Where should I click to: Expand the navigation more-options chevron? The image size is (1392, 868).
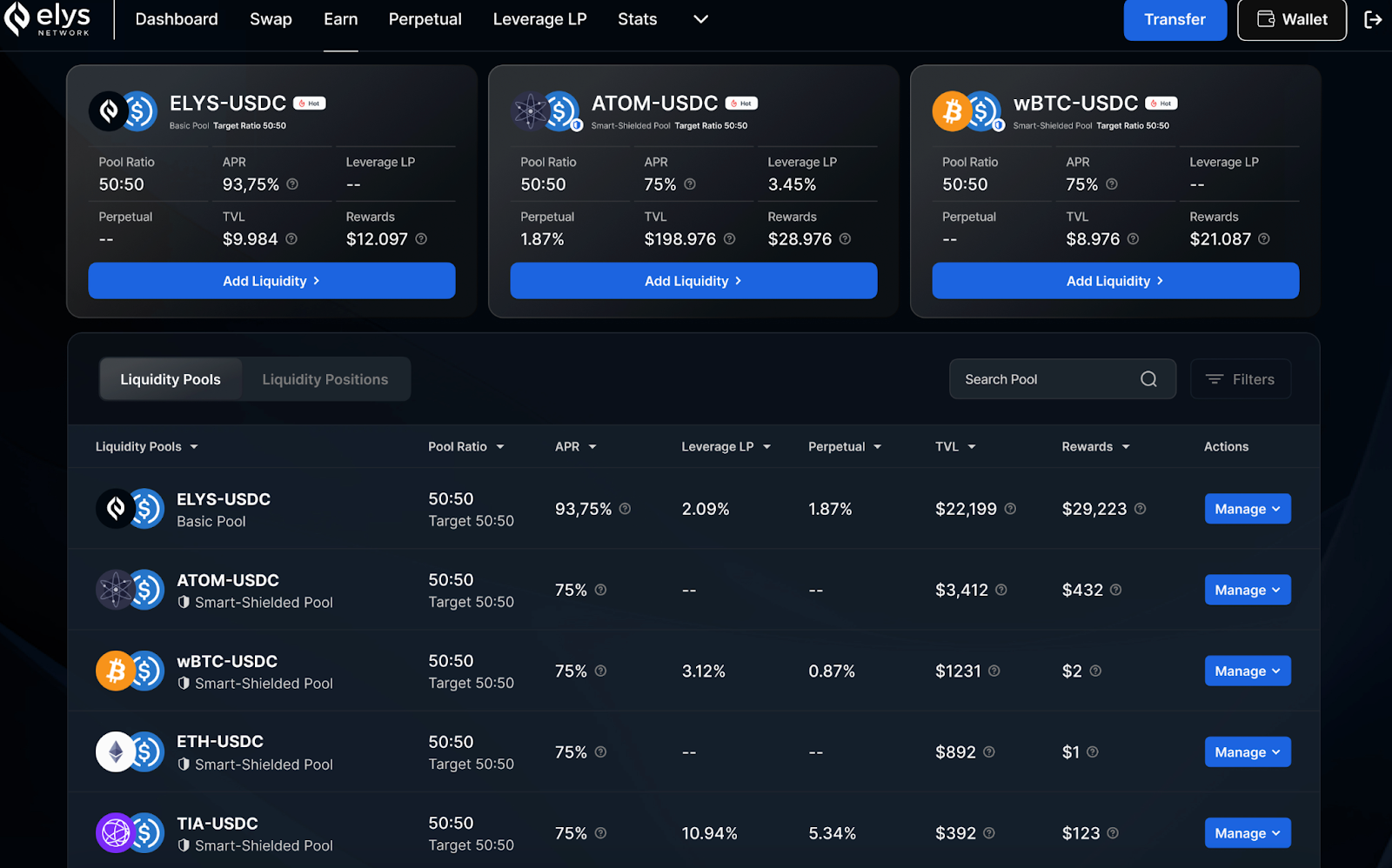700,19
